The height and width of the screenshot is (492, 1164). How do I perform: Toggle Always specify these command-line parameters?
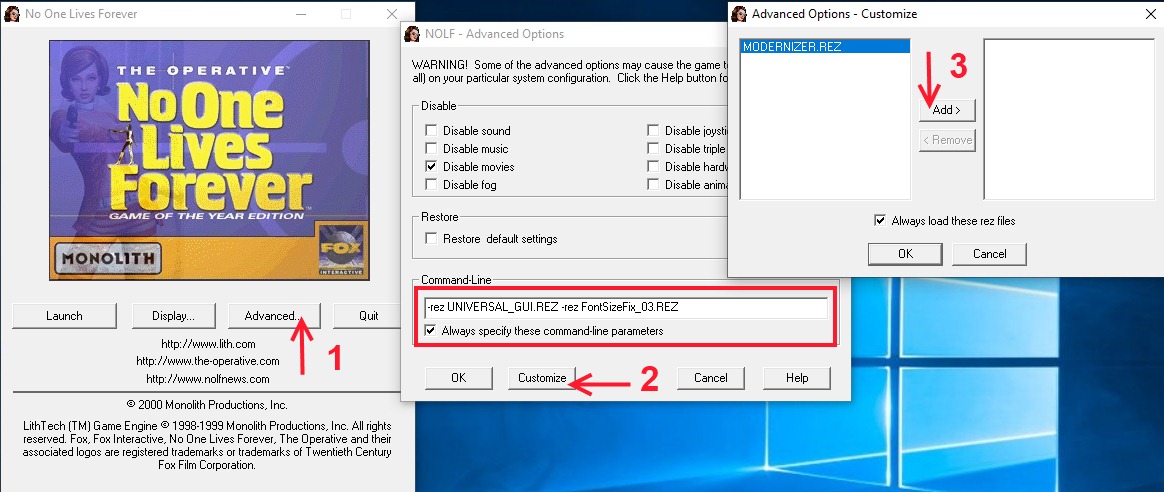click(x=431, y=330)
